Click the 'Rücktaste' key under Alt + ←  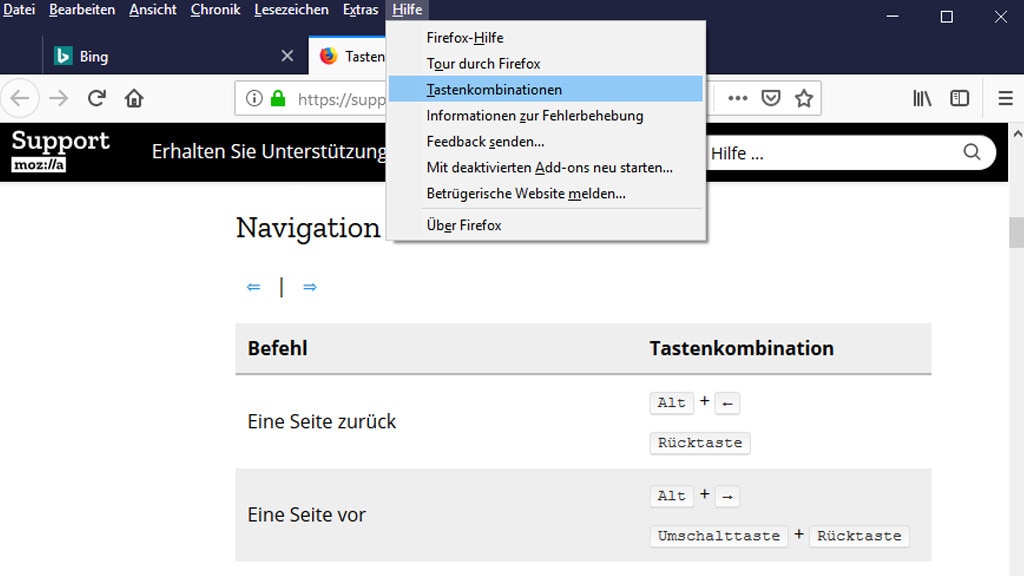[x=700, y=443]
